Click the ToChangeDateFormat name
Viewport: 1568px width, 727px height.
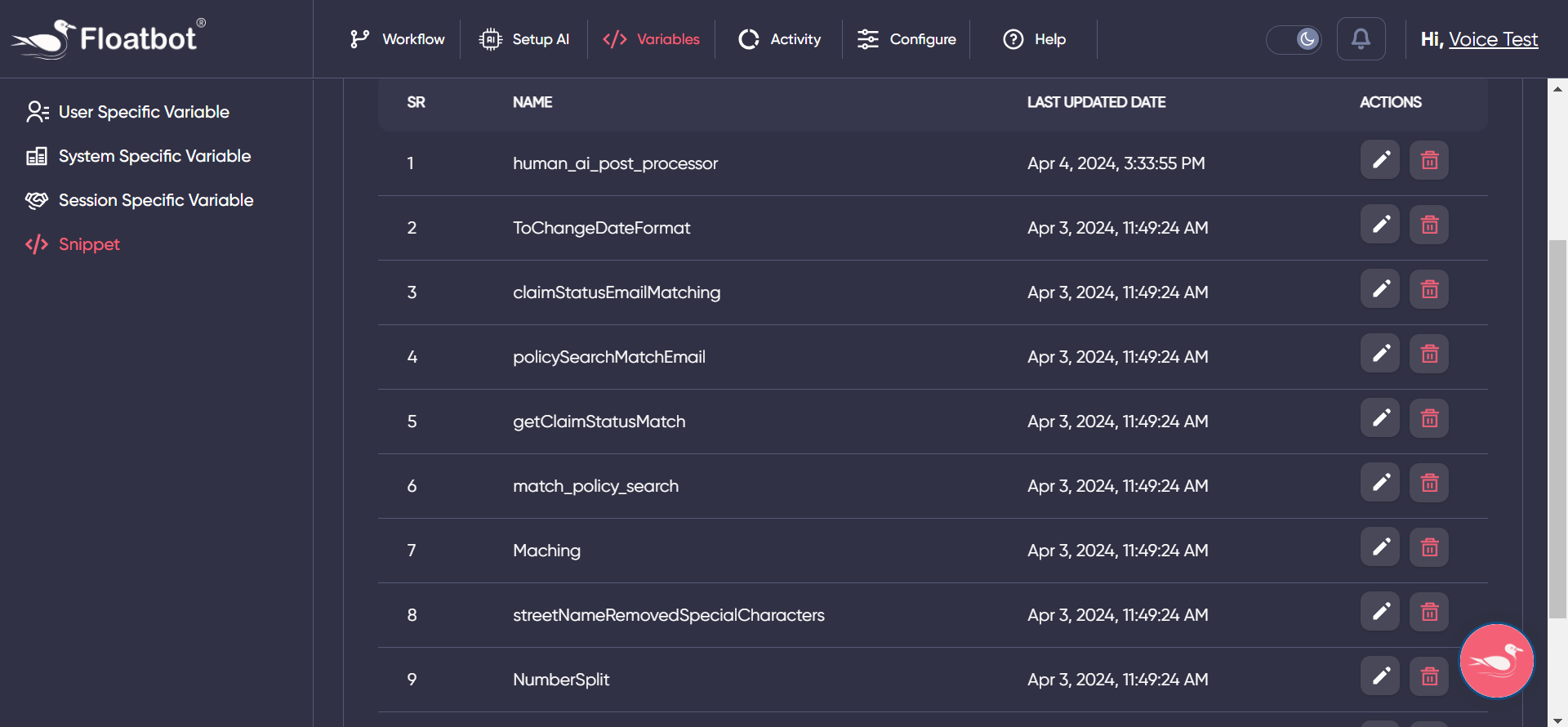pos(601,228)
